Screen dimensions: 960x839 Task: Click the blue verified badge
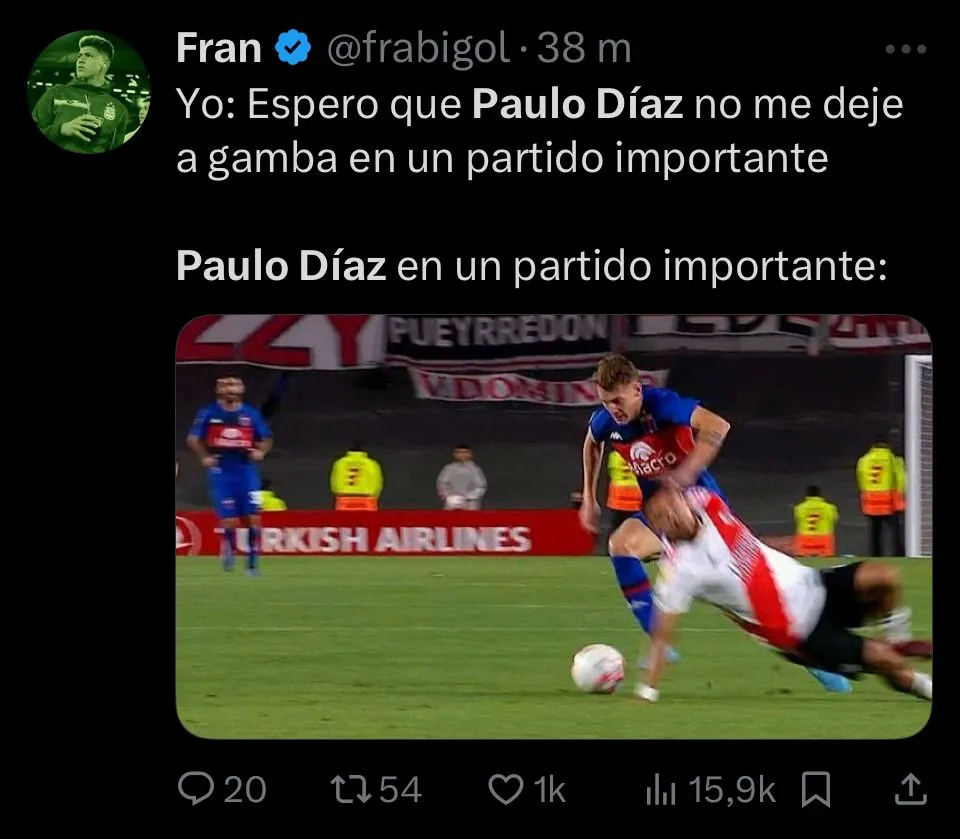point(294,48)
